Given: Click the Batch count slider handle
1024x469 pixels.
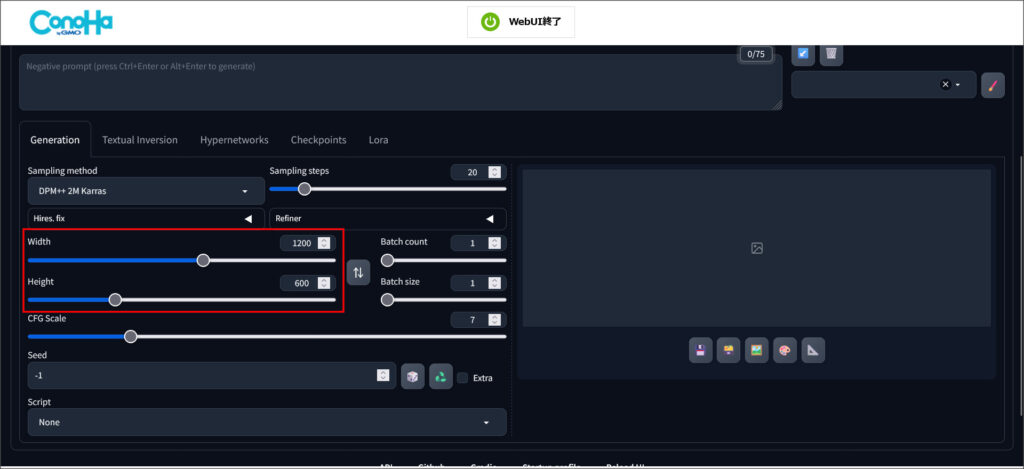Looking at the screenshot, I should pos(387,261).
